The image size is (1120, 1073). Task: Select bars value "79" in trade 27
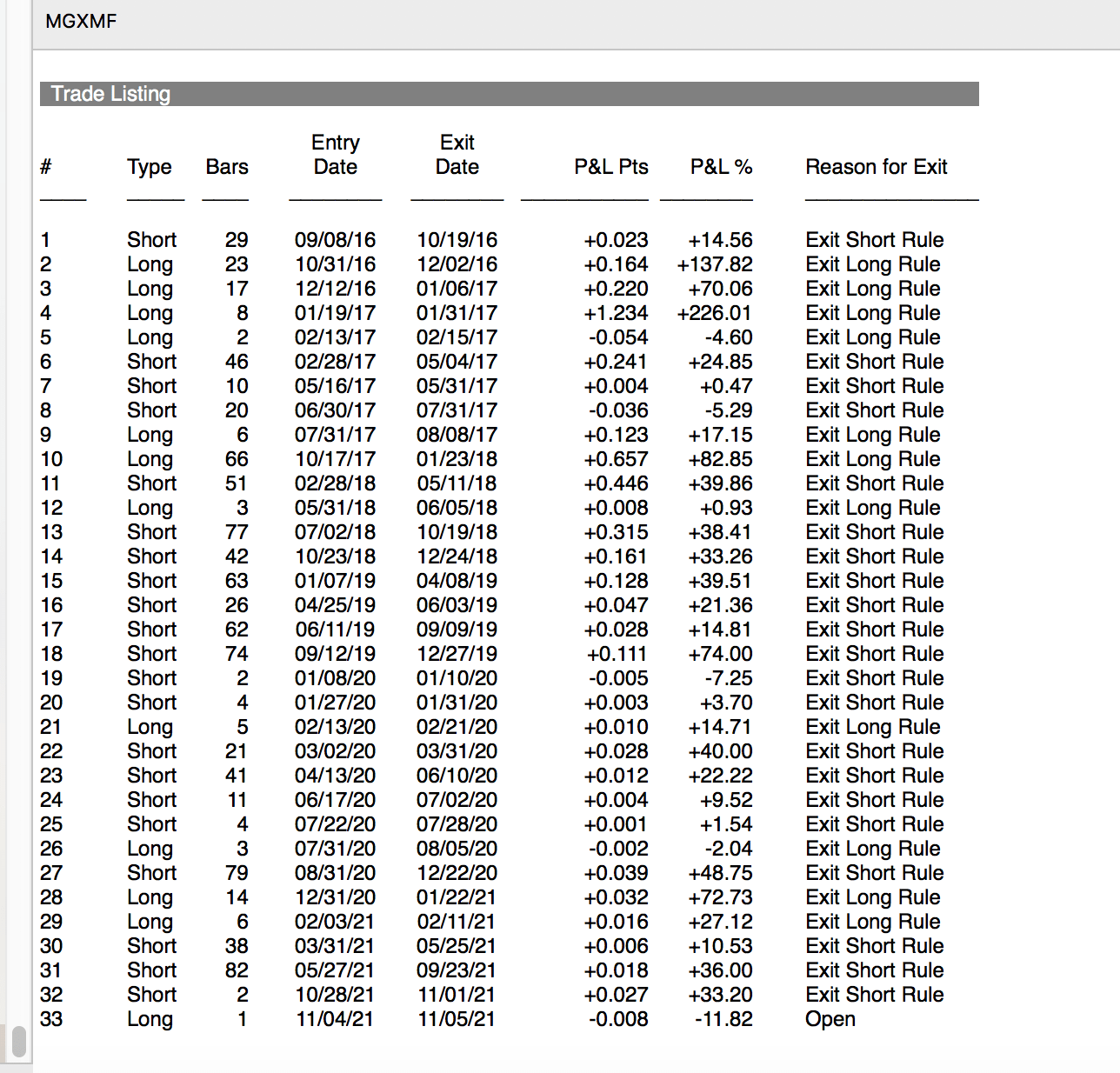(237, 873)
